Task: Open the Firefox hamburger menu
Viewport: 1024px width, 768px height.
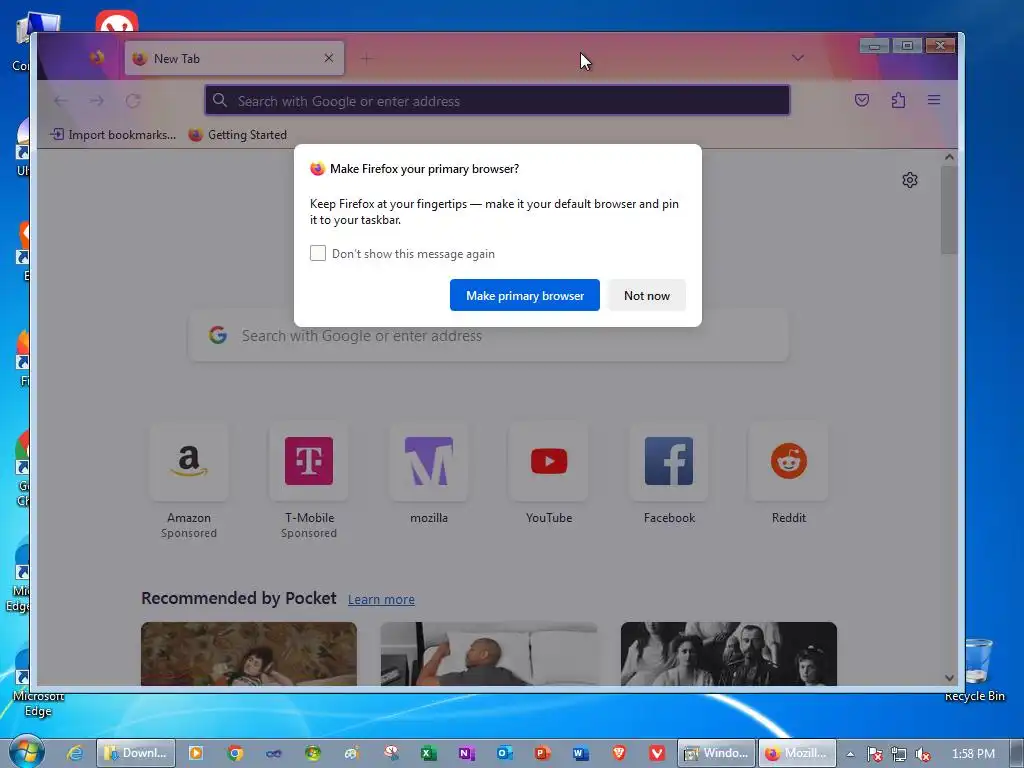Action: pos(934,100)
